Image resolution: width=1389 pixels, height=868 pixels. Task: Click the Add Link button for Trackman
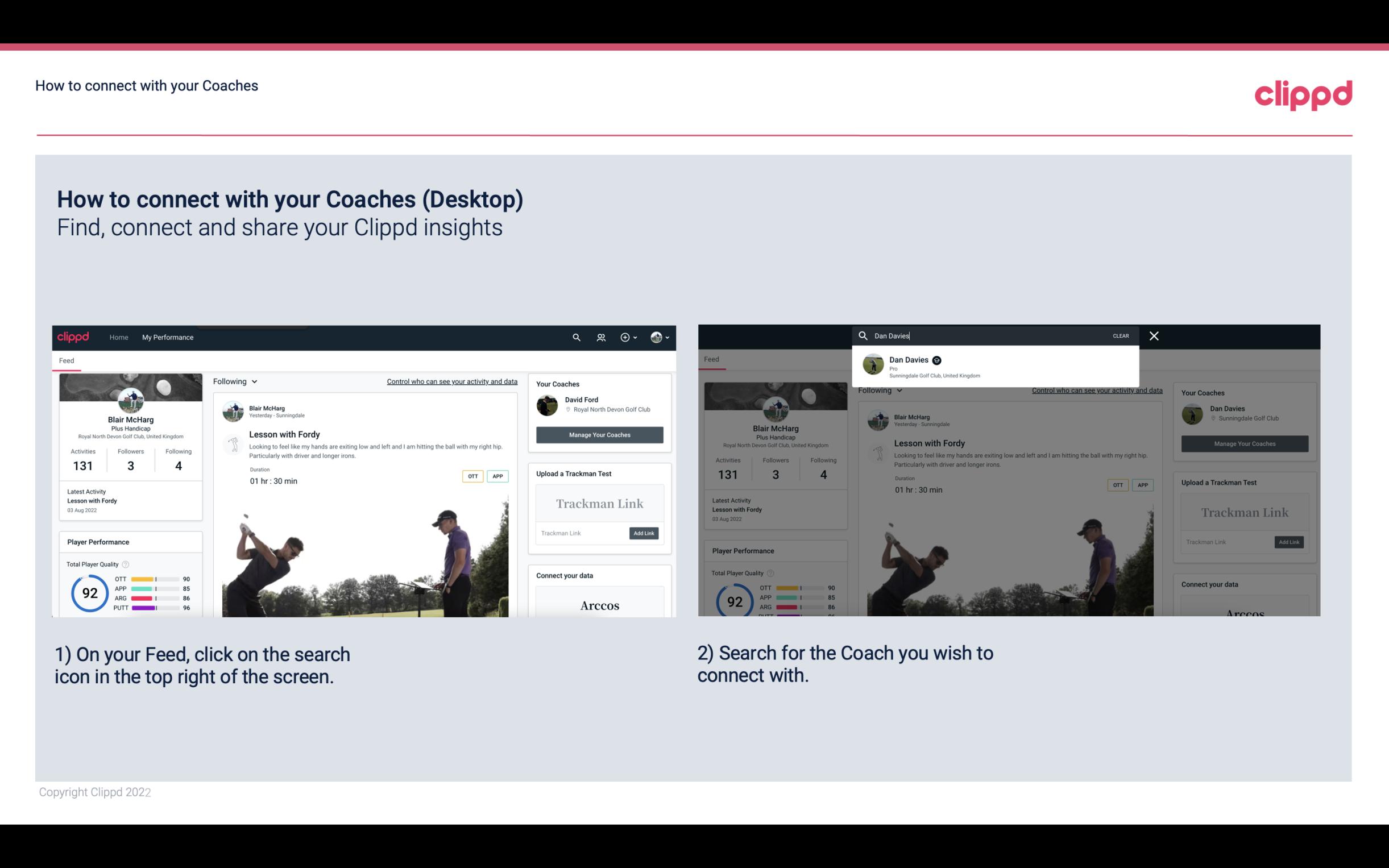click(644, 531)
